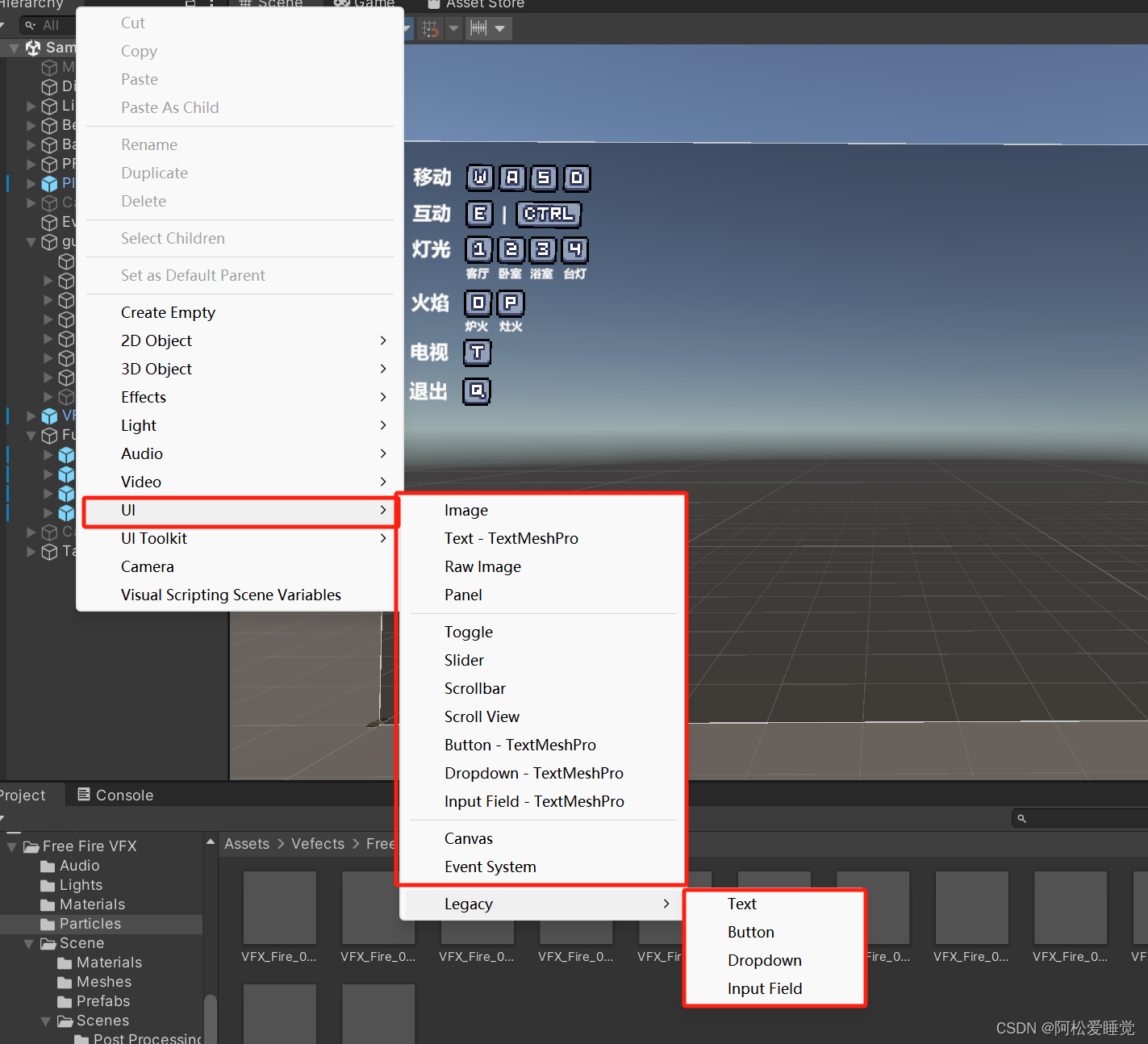This screenshot has height=1044, width=1148.
Task: Create Text - TextMeshPro element
Action: (x=542, y=538)
